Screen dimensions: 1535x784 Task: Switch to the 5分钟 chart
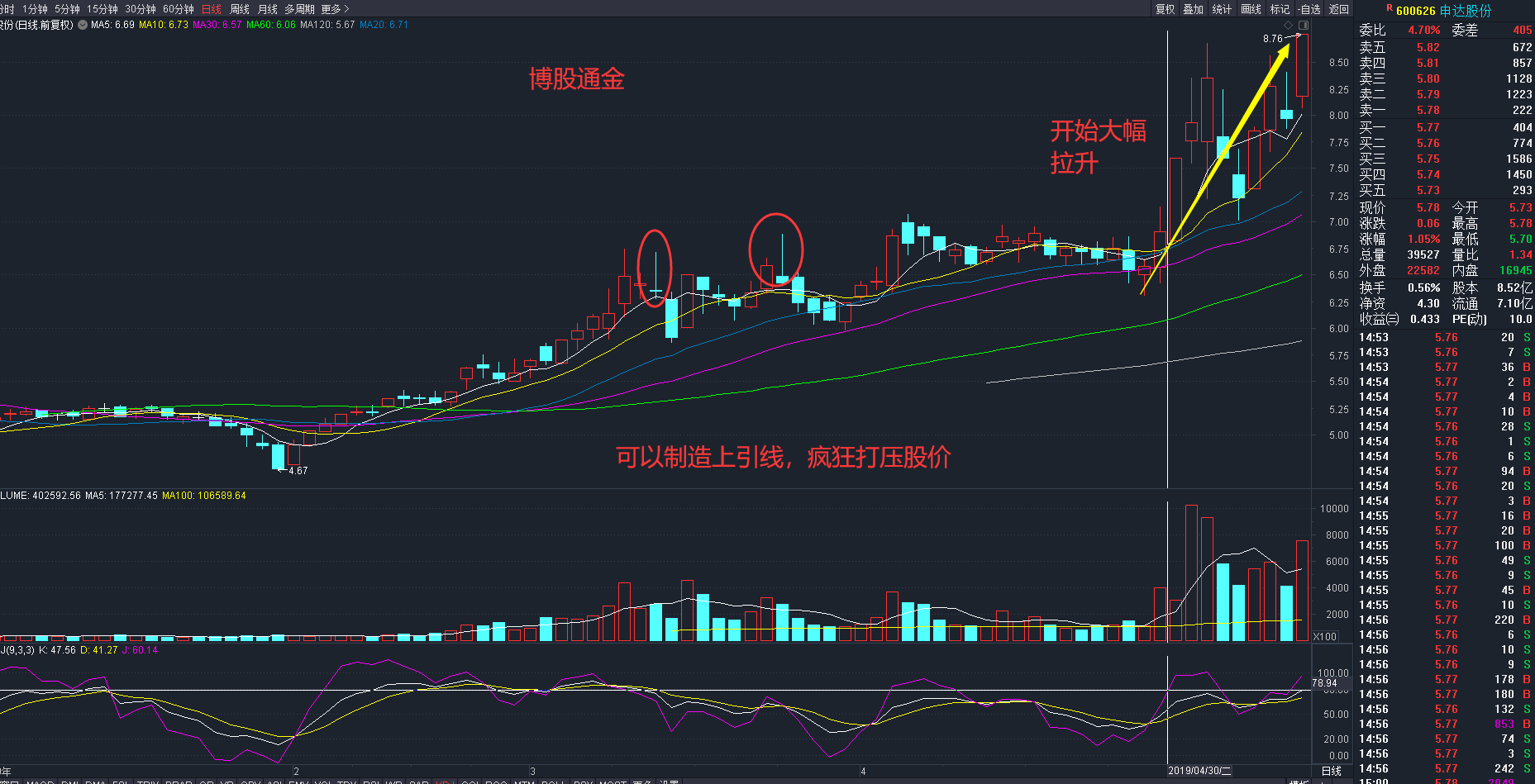[x=67, y=9]
